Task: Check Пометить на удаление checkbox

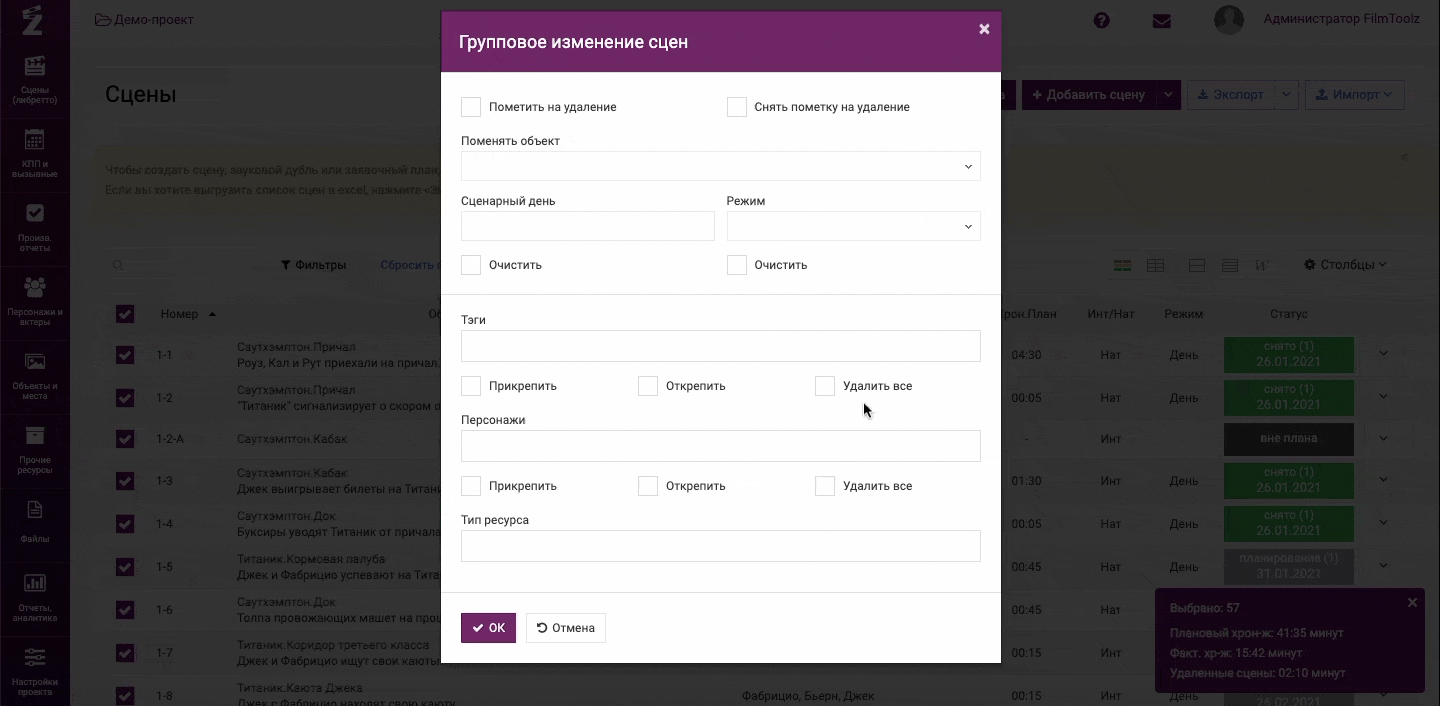Action: (x=471, y=107)
